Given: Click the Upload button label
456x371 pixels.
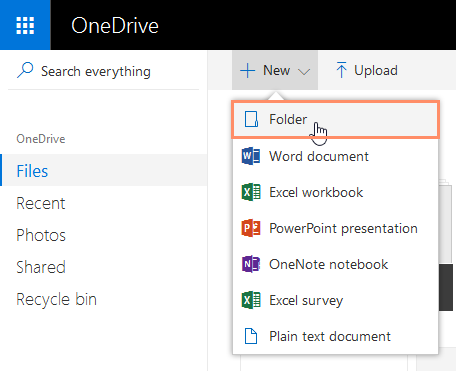Looking at the screenshot, I should (376, 70).
